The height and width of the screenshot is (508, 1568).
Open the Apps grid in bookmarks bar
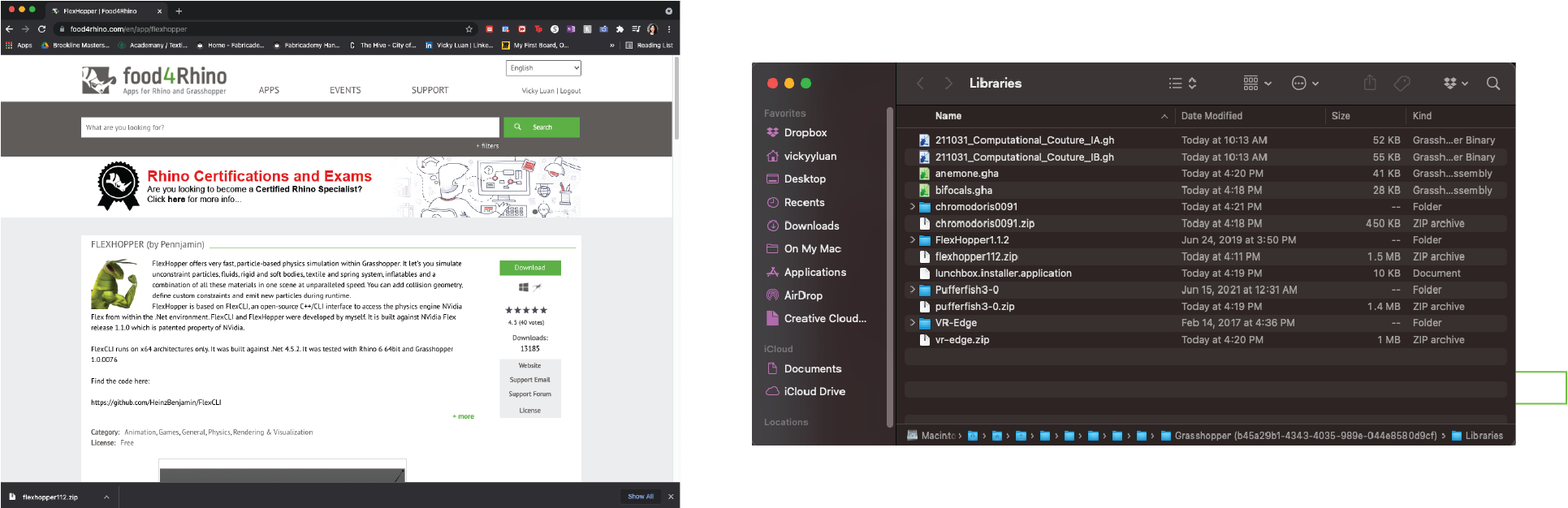(19, 45)
